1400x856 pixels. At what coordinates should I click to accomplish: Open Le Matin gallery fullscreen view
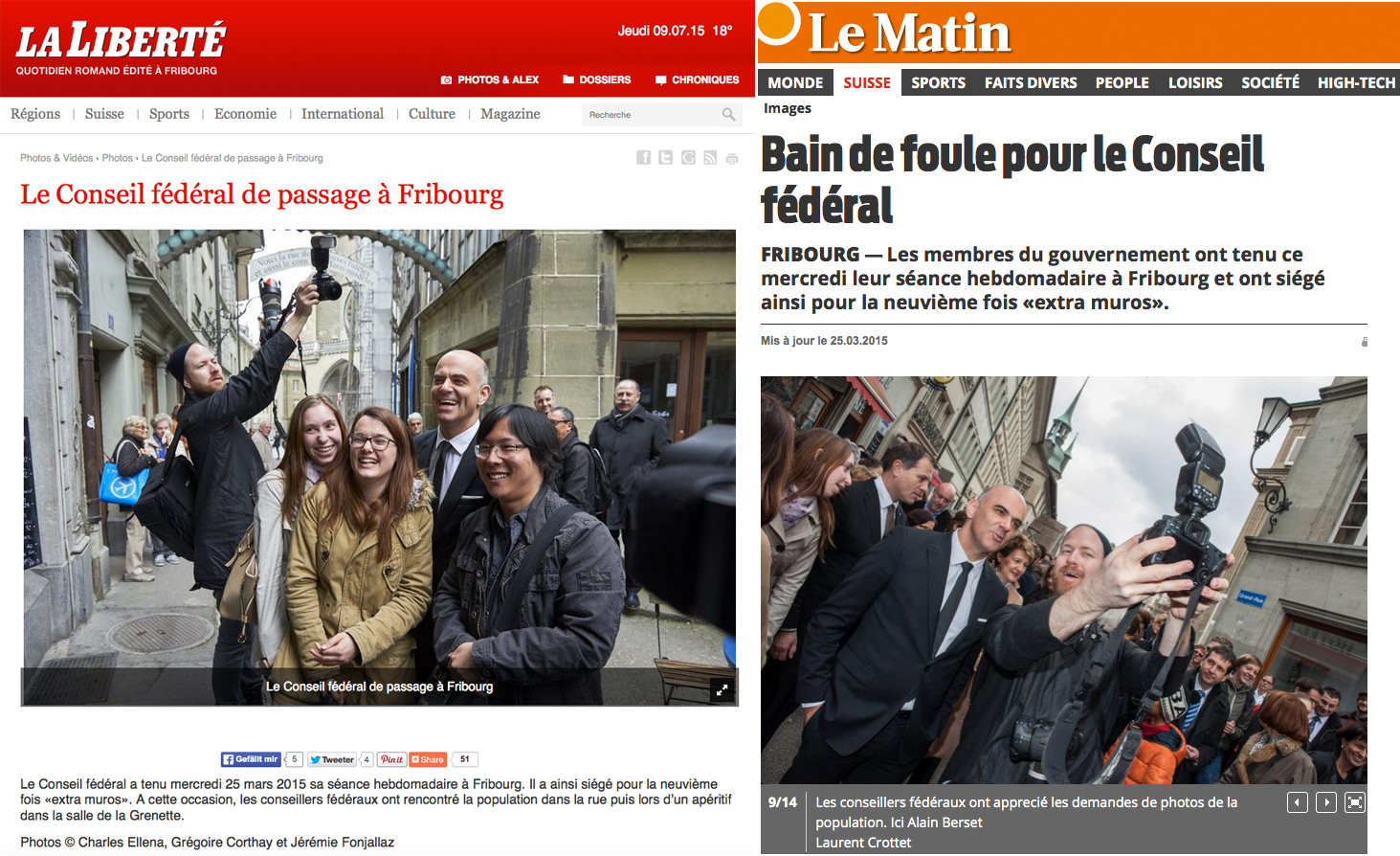1355,802
